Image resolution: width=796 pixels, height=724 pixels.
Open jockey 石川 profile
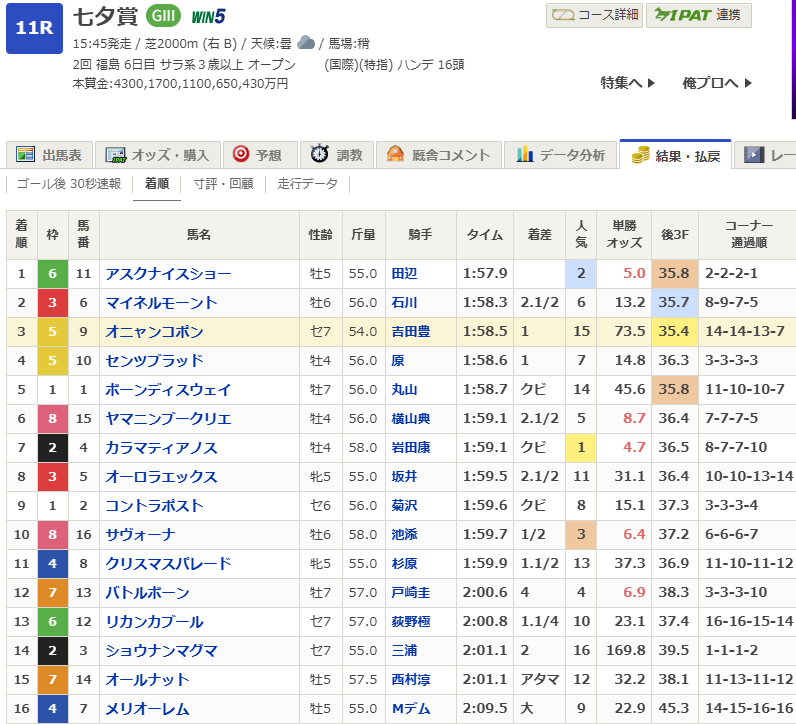coord(404,303)
